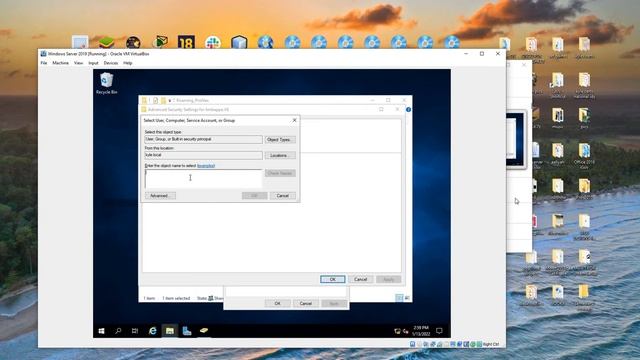This screenshot has width=640, height=360.
Task: Click the object type field
Action: (x=203, y=139)
